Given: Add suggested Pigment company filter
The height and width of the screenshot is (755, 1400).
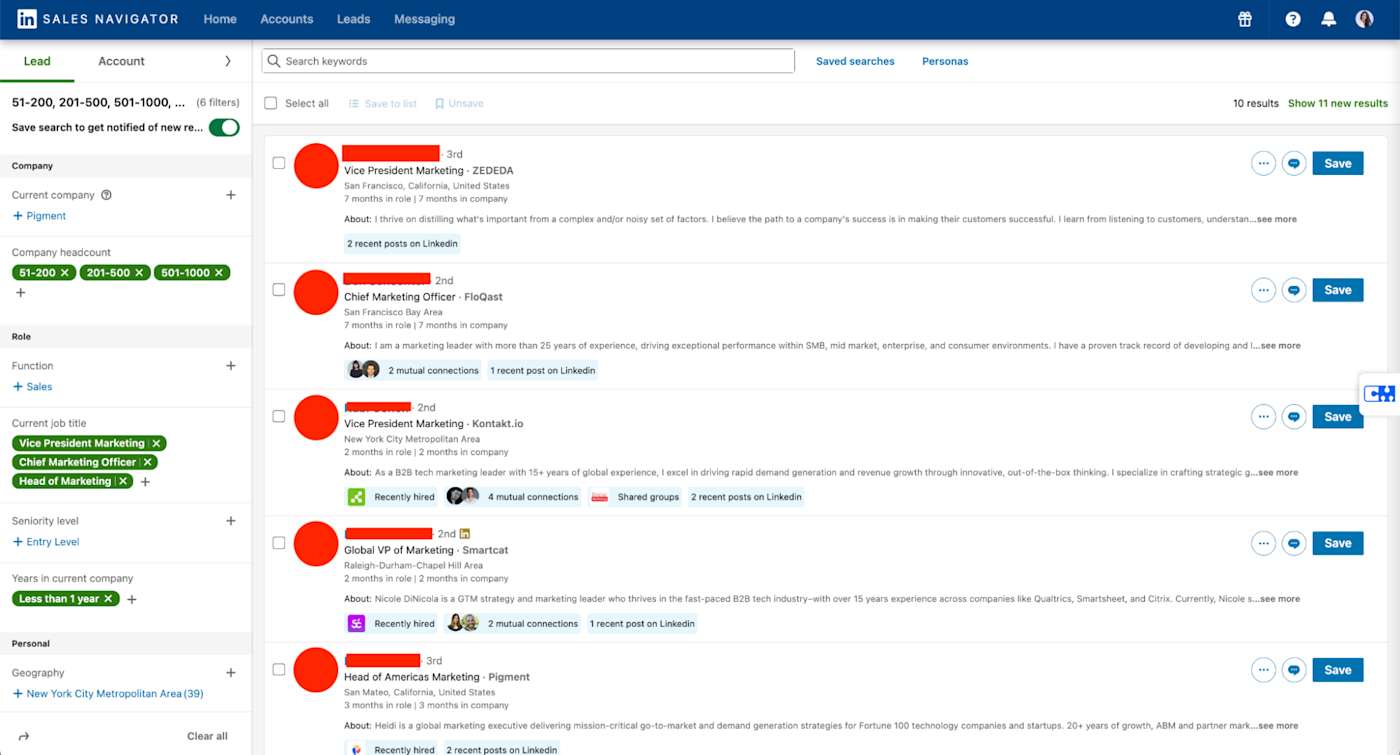Looking at the screenshot, I should (39, 216).
